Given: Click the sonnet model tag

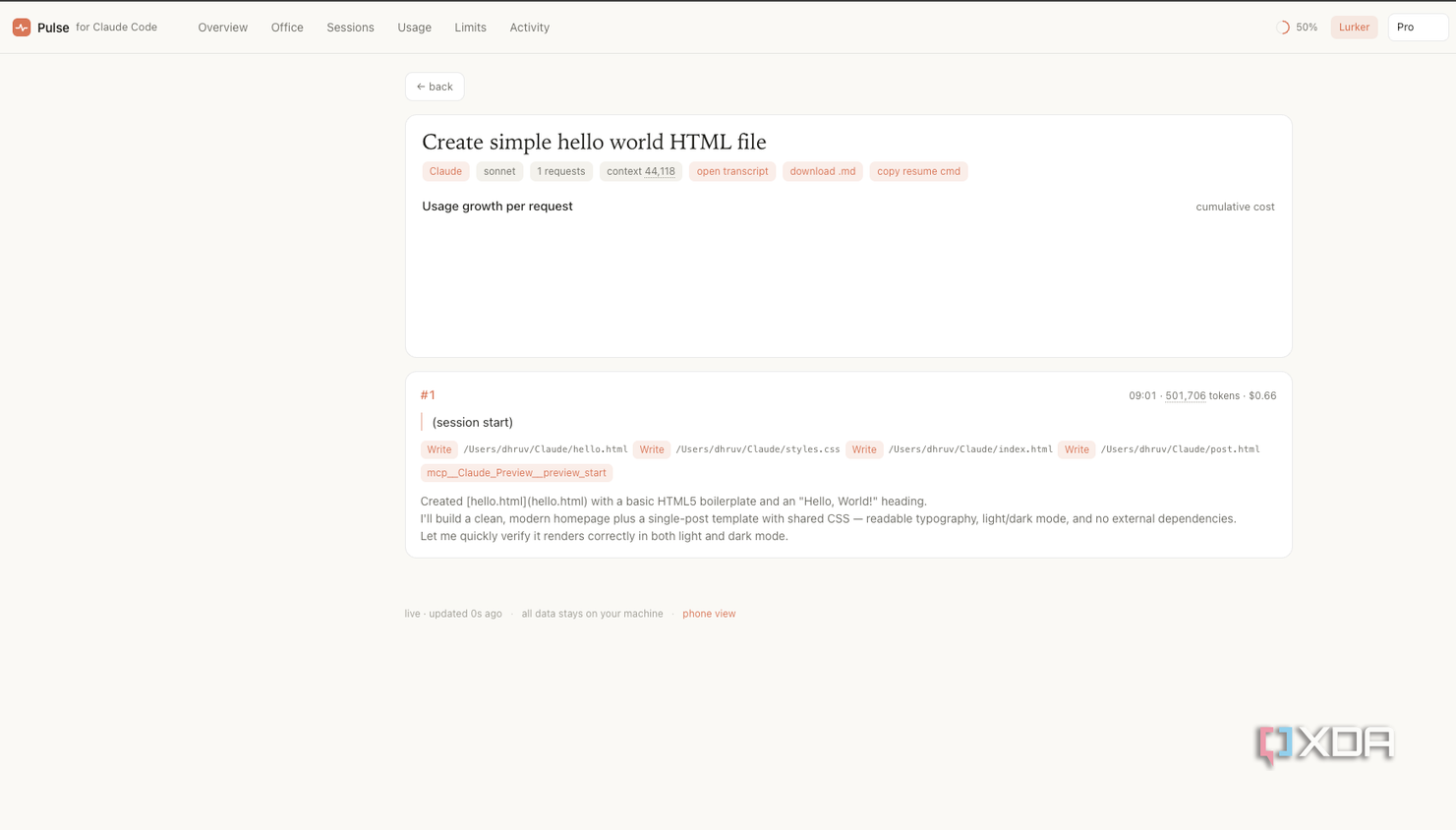Looking at the screenshot, I should point(499,171).
